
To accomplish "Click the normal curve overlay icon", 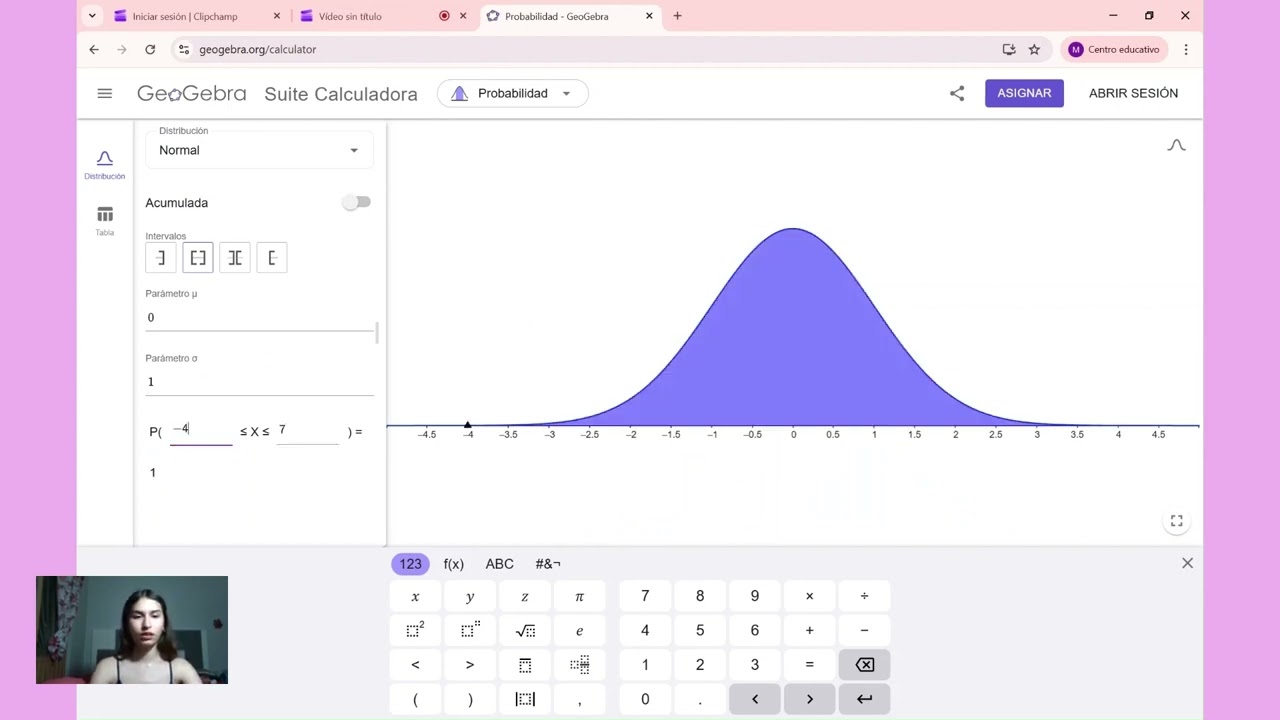I will pos(1176,145).
